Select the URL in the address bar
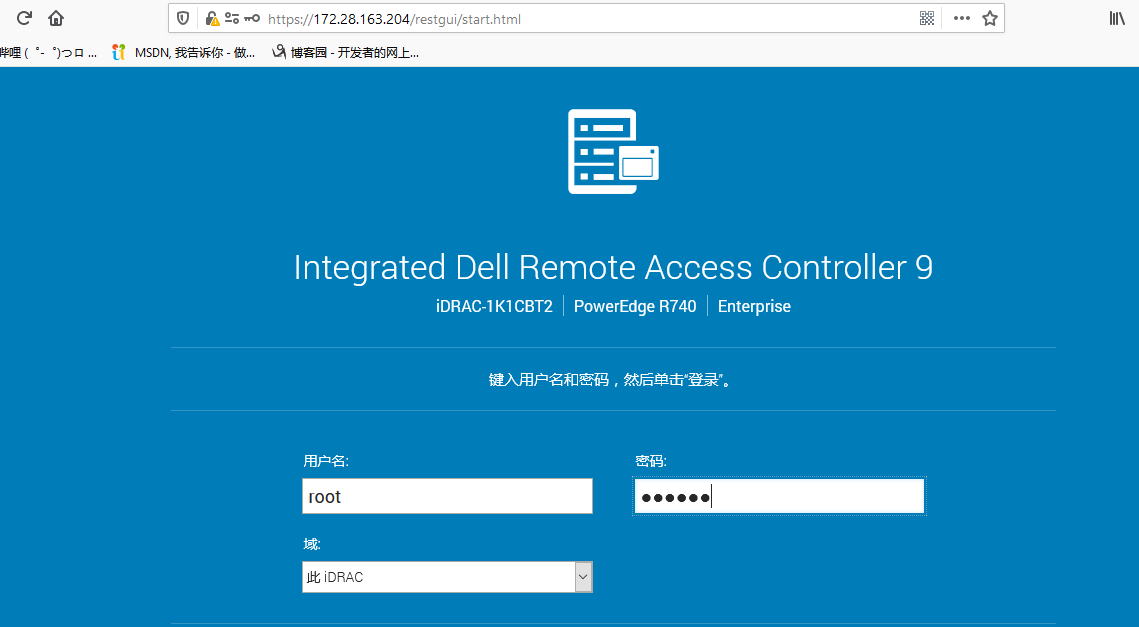 coord(394,19)
